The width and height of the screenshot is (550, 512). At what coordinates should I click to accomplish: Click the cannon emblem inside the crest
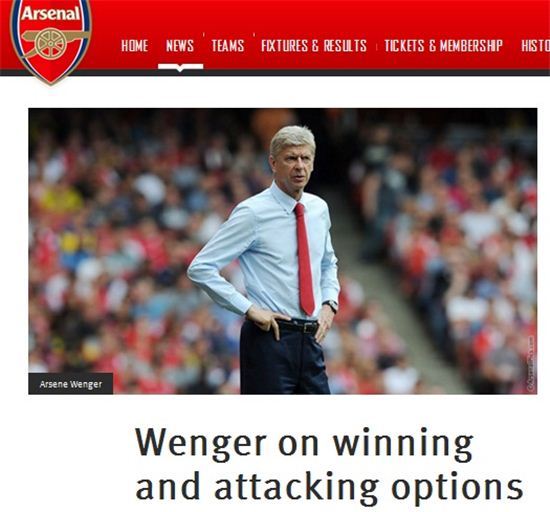click(54, 43)
